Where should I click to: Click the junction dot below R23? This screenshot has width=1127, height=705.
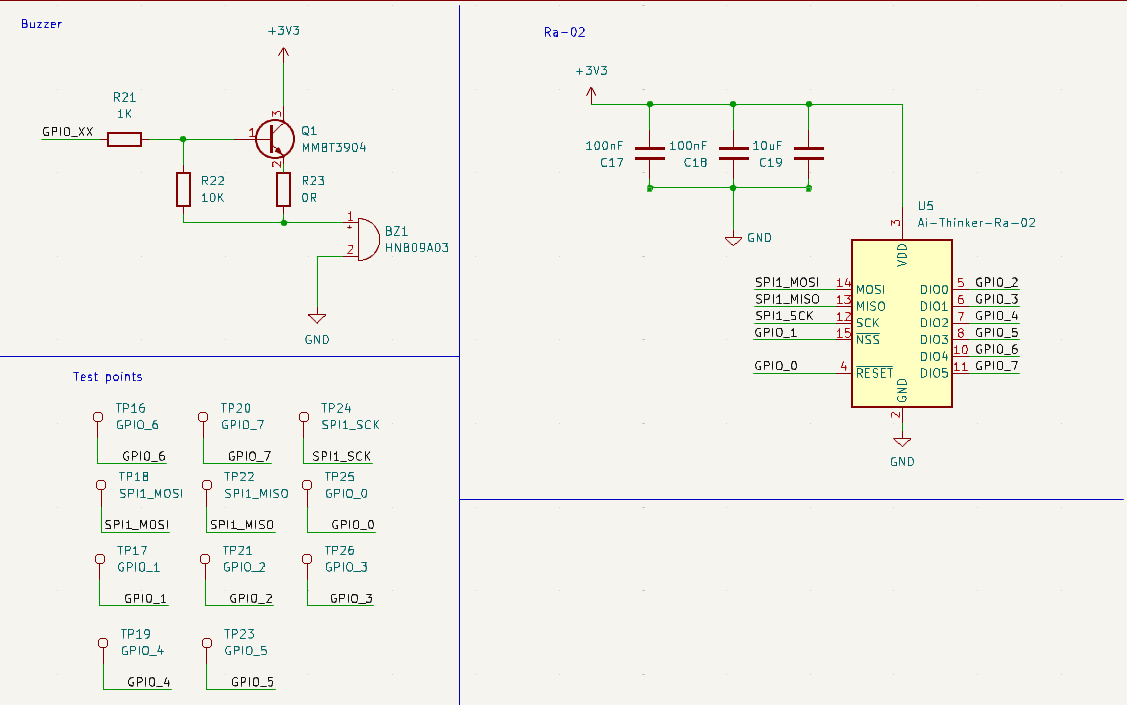(284, 223)
